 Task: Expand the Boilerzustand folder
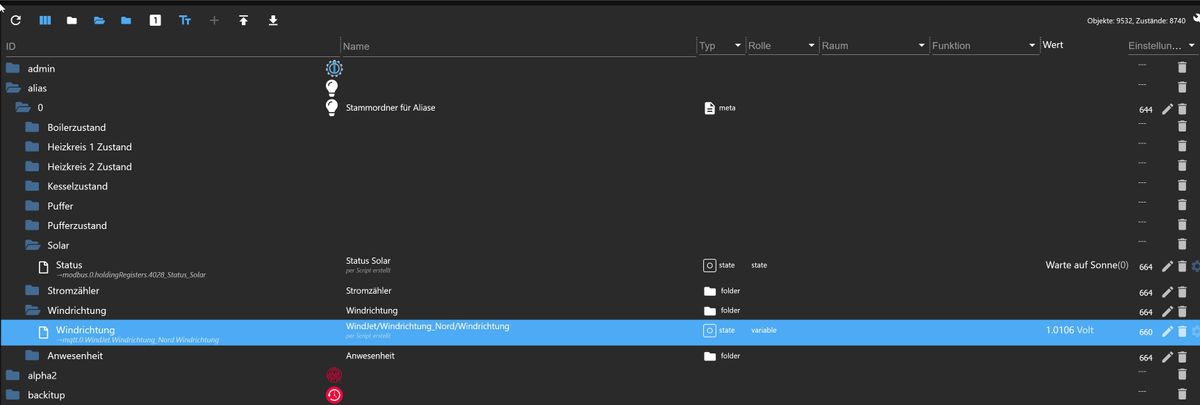pos(33,127)
